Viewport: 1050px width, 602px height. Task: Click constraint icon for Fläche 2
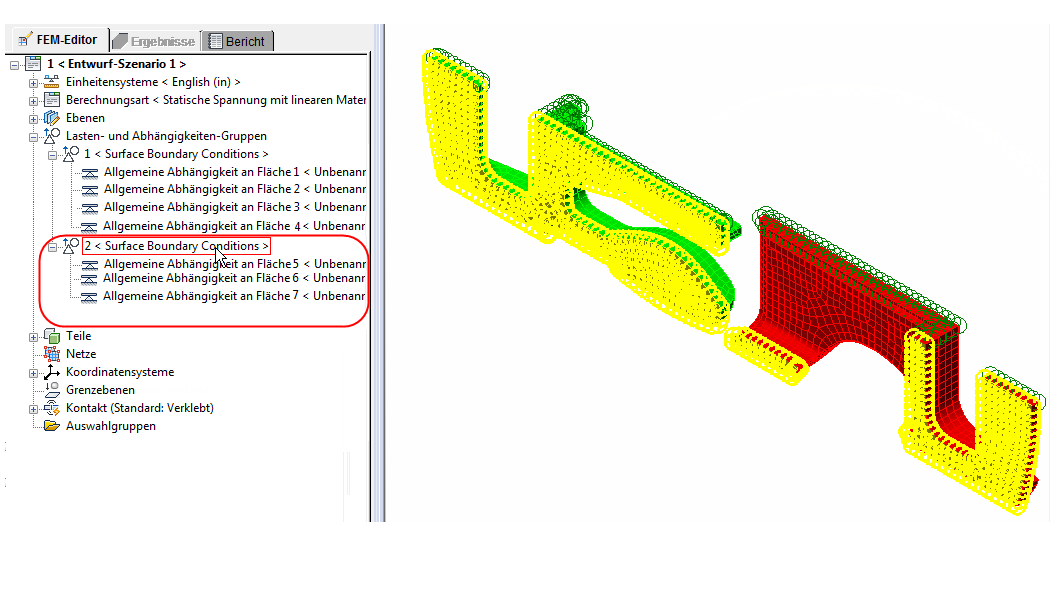[89, 190]
